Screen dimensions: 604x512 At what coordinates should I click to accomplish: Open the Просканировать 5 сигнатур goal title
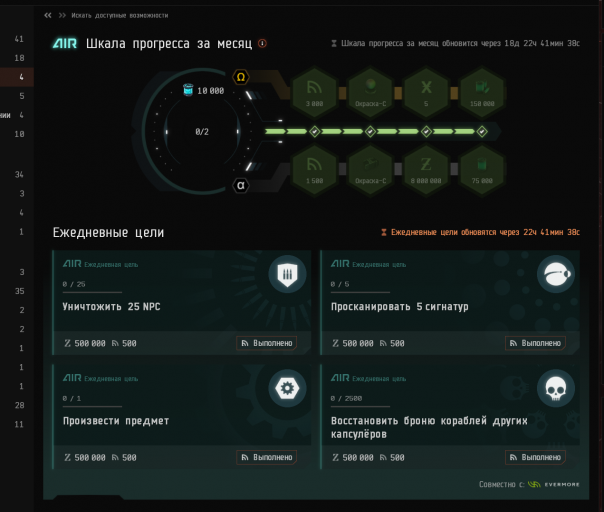tap(399, 307)
